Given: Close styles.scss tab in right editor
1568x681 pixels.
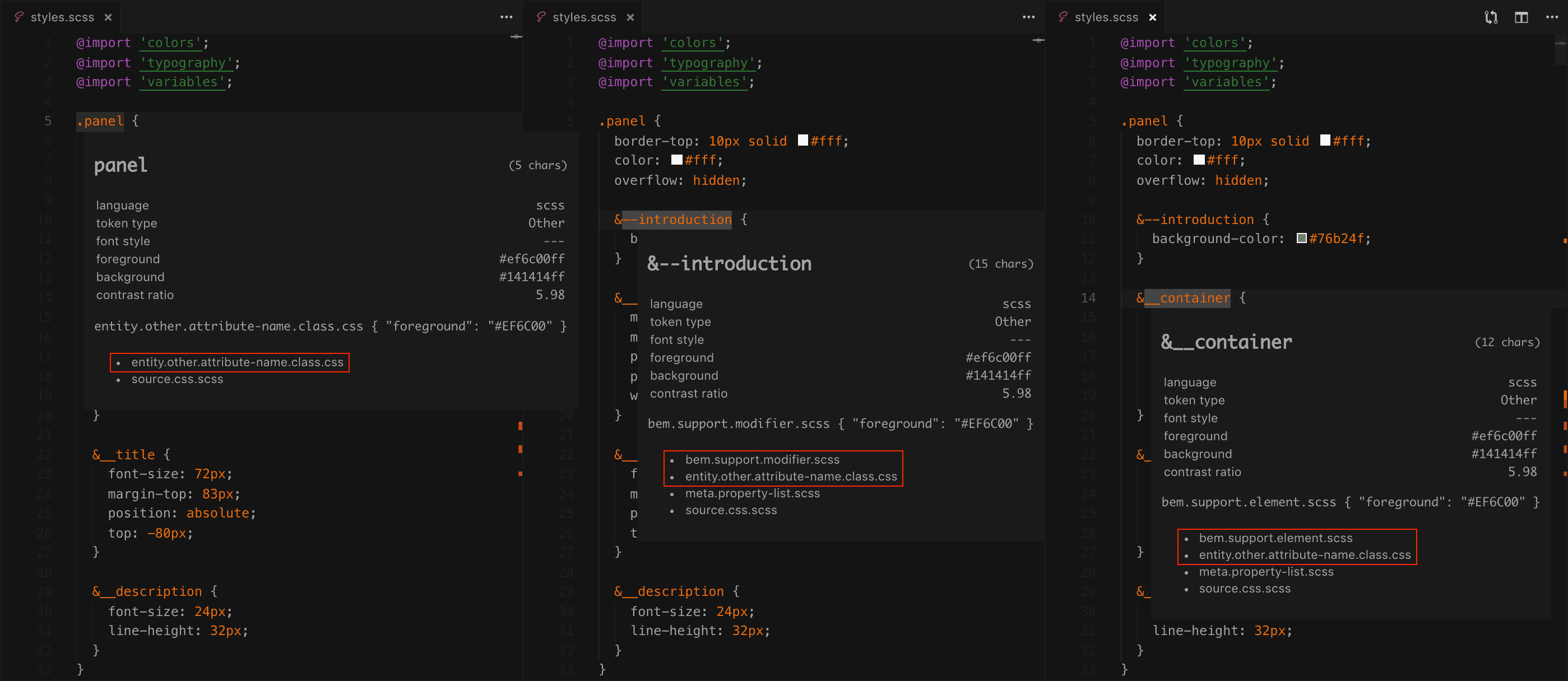Looking at the screenshot, I should click(1152, 17).
